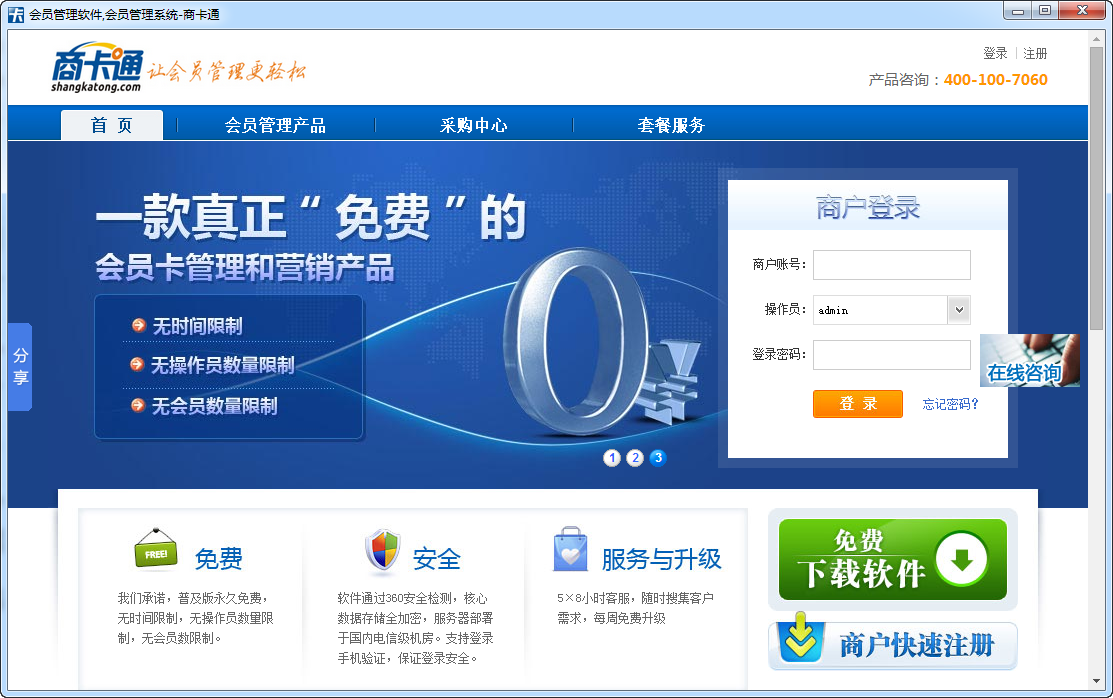Open the 操作员 operator dropdown

960,310
